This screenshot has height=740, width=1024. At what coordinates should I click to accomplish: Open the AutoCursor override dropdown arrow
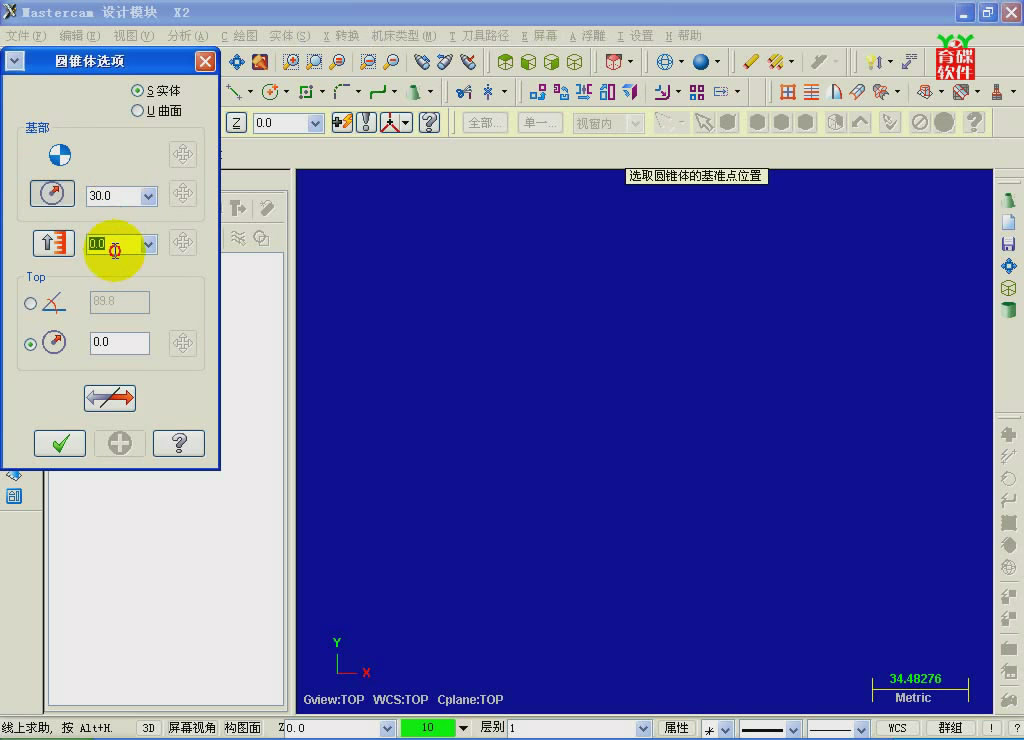406,122
